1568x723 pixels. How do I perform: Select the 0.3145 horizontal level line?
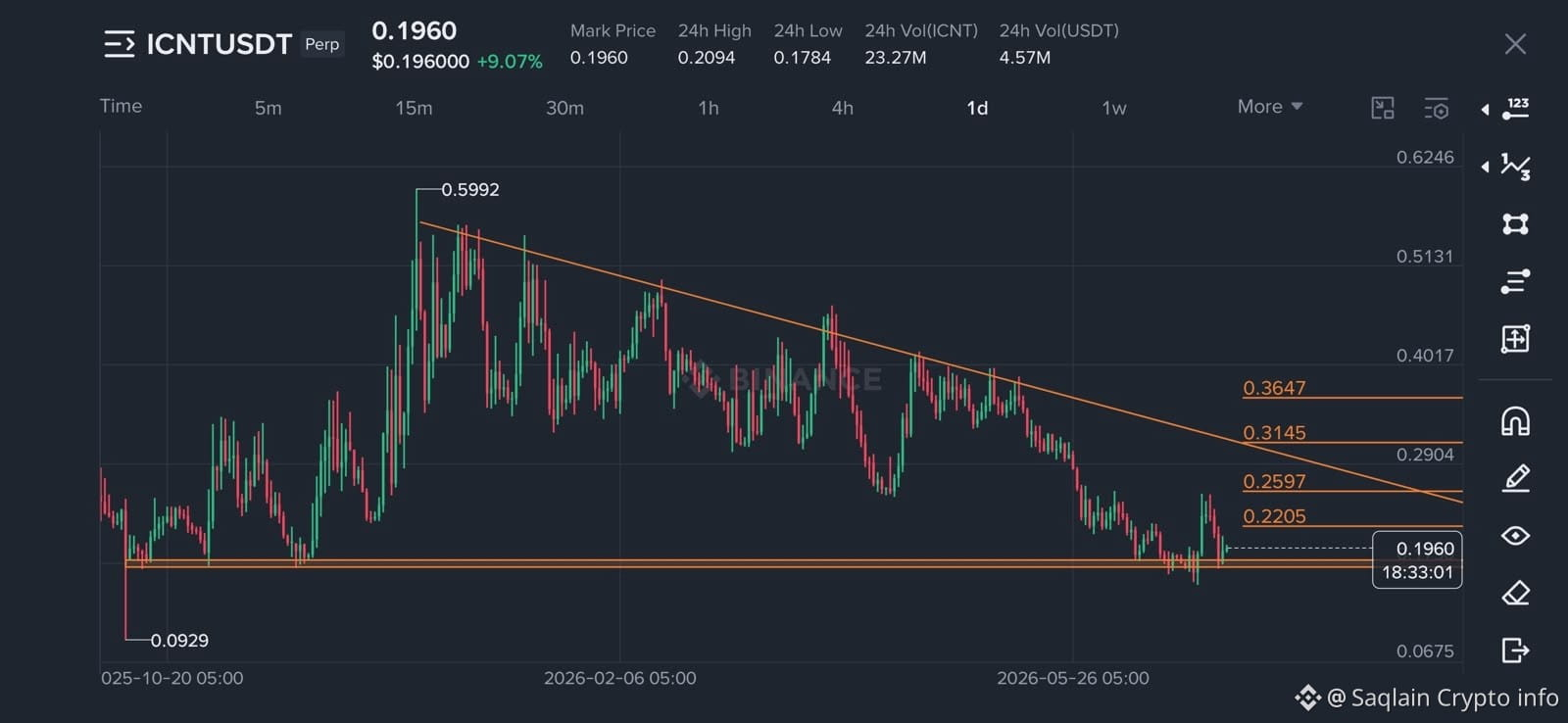[1352, 443]
